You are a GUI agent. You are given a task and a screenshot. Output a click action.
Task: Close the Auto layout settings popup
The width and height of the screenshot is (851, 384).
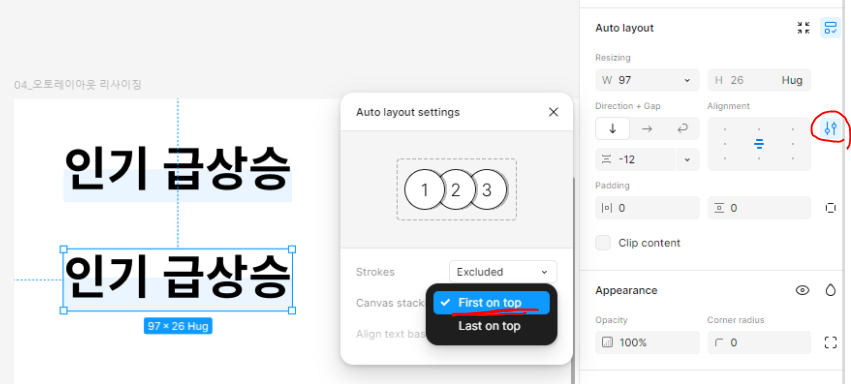point(553,112)
